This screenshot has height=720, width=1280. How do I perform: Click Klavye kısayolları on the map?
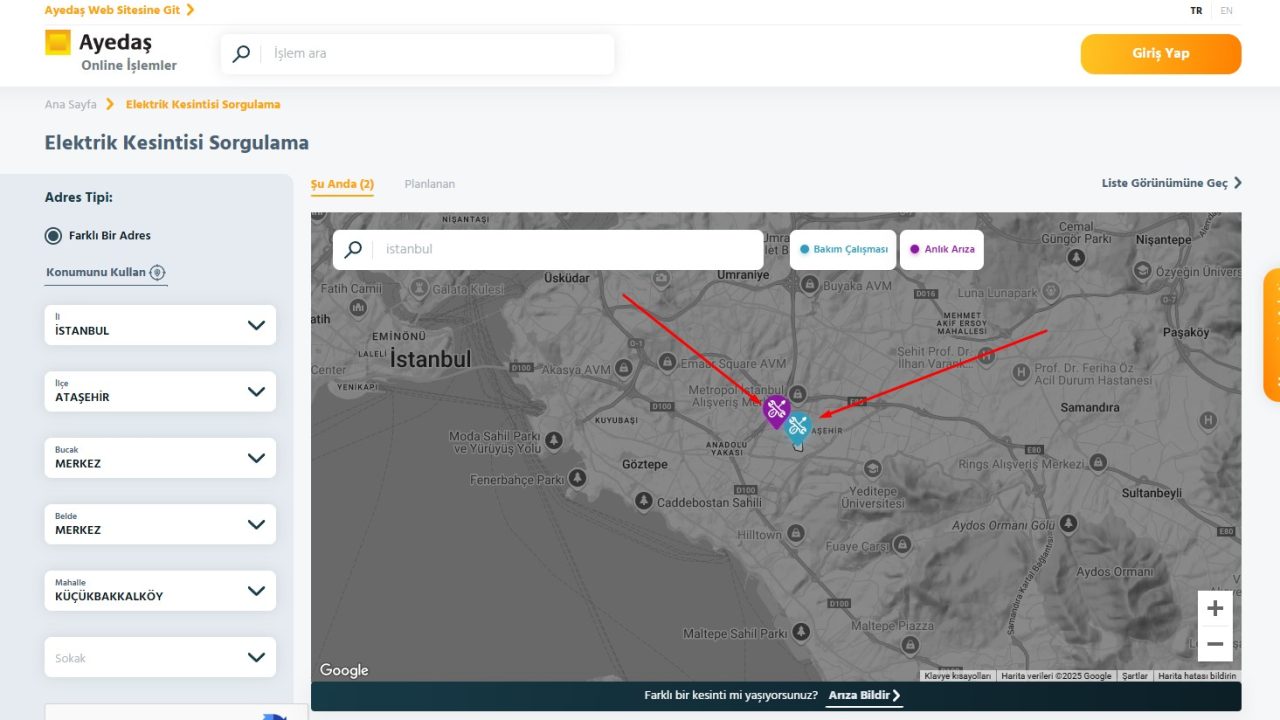coord(957,676)
